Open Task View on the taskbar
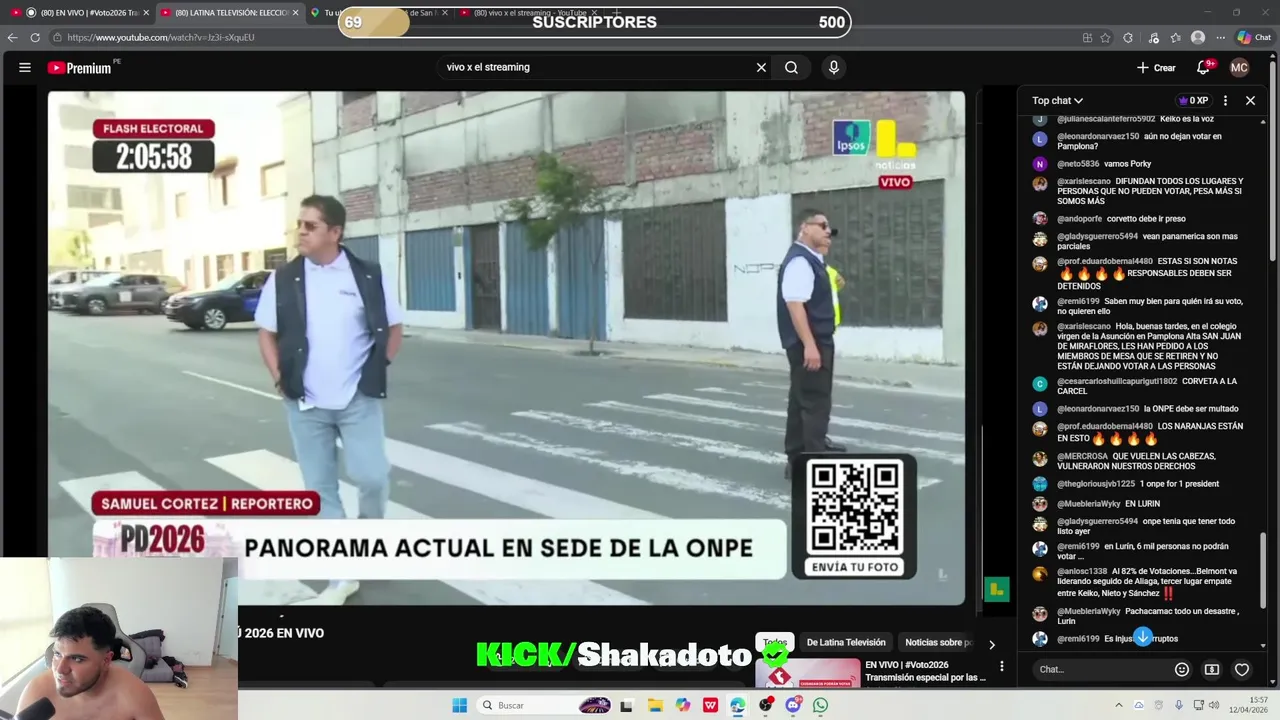The width and height of the screenshot is (1280, 720). coord(626,705)
